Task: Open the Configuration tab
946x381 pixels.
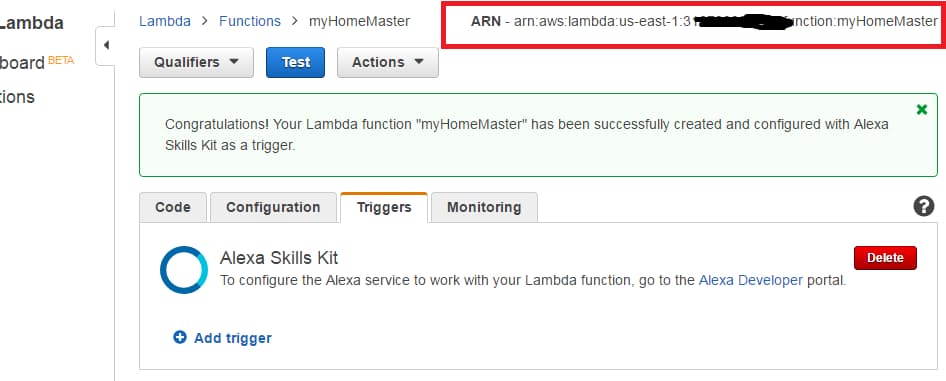Action: coord(273,207)
